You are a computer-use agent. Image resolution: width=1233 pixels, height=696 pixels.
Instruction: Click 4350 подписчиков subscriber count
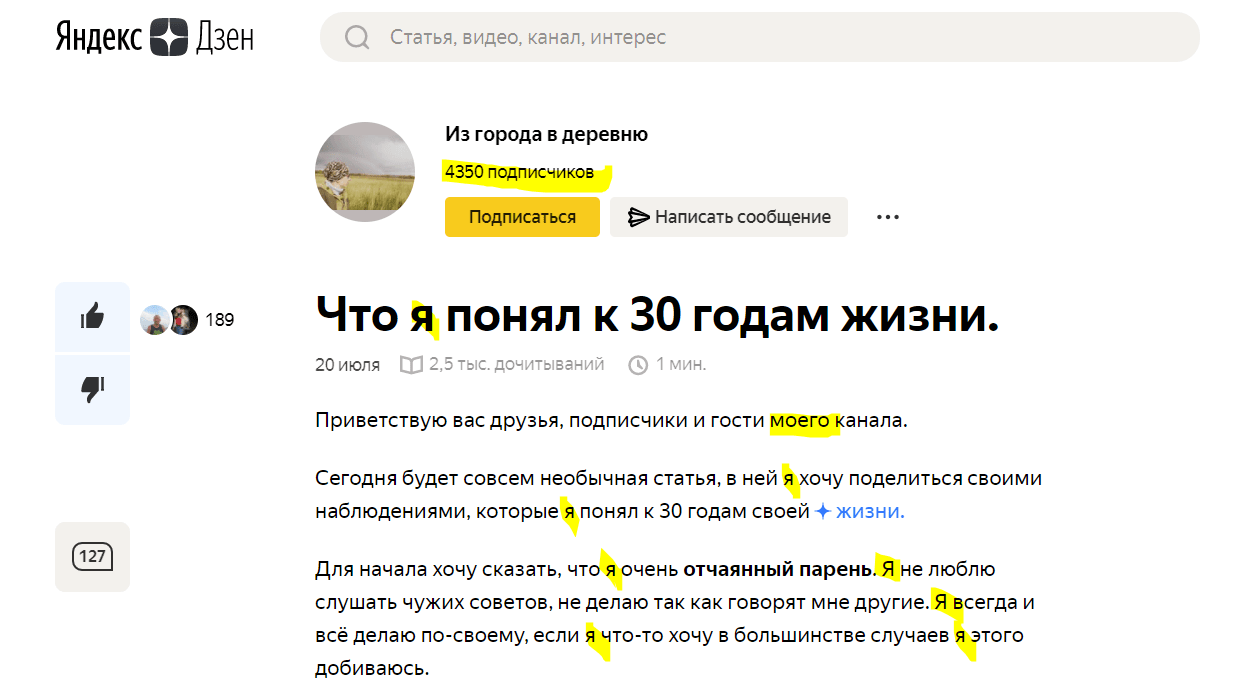tap(519, 172)
